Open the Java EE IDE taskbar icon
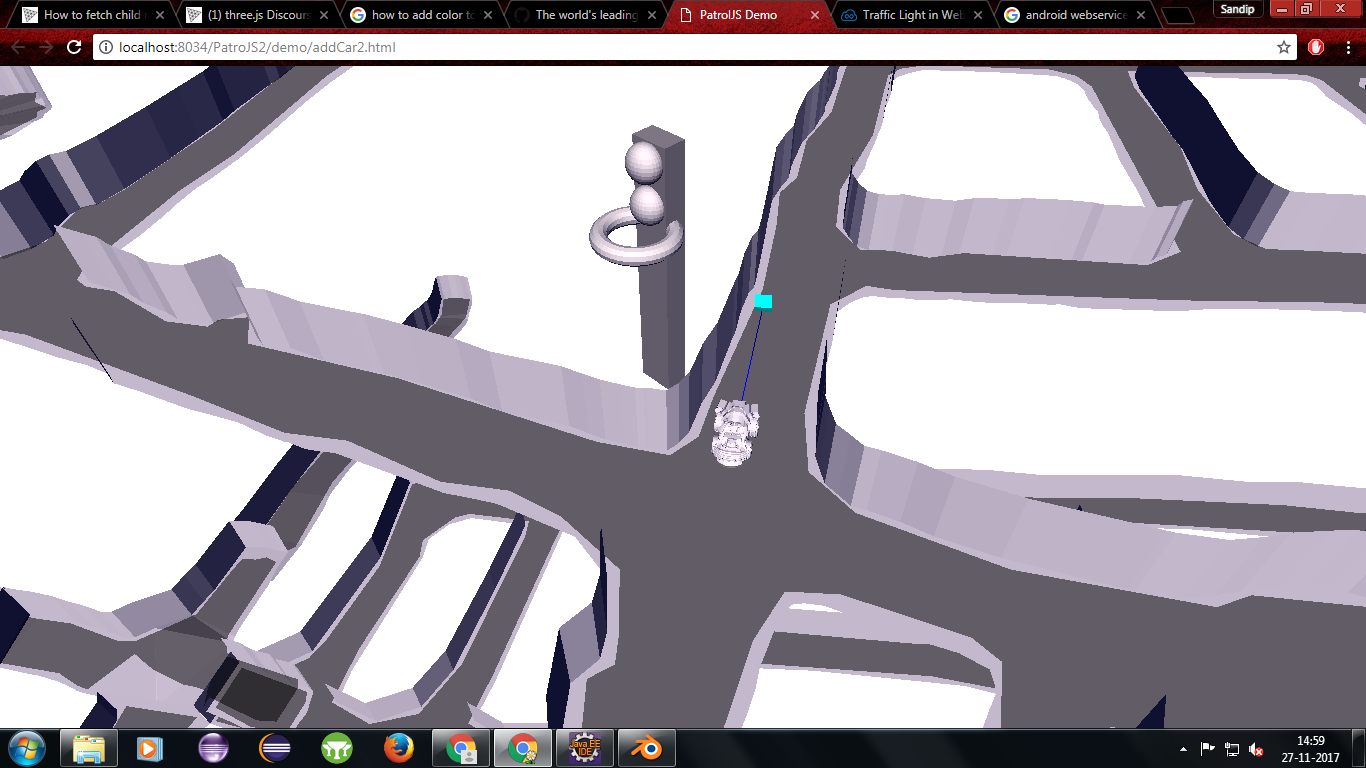 (584, 748)
